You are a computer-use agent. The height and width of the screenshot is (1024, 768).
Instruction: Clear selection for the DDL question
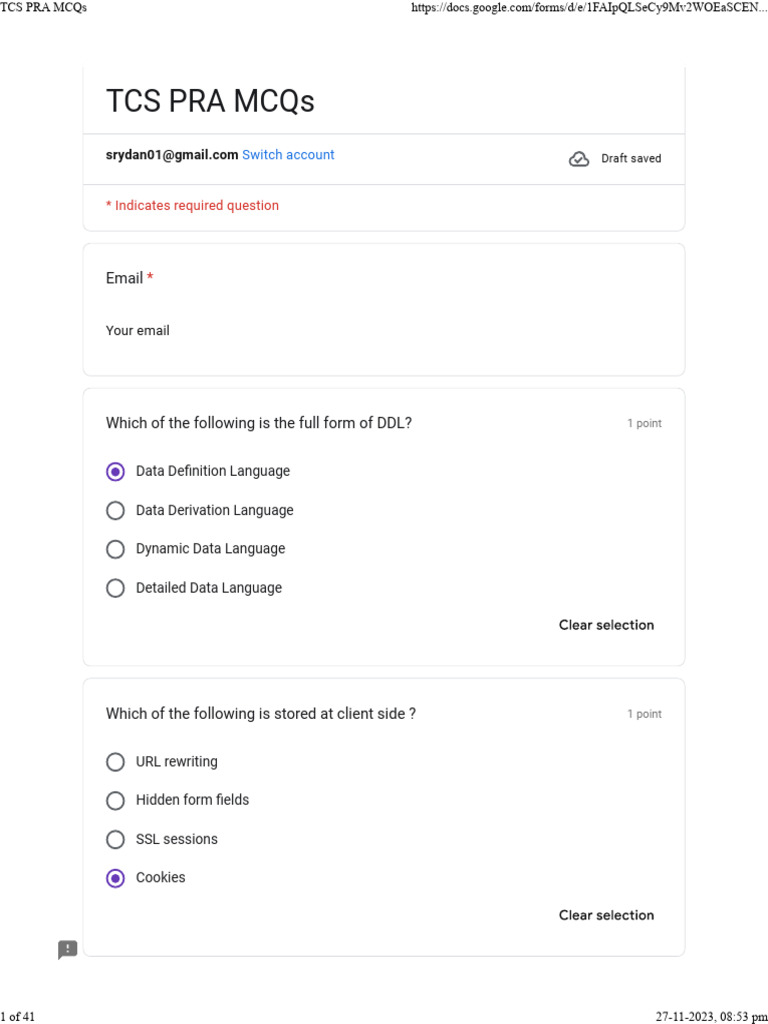(606, 625)
